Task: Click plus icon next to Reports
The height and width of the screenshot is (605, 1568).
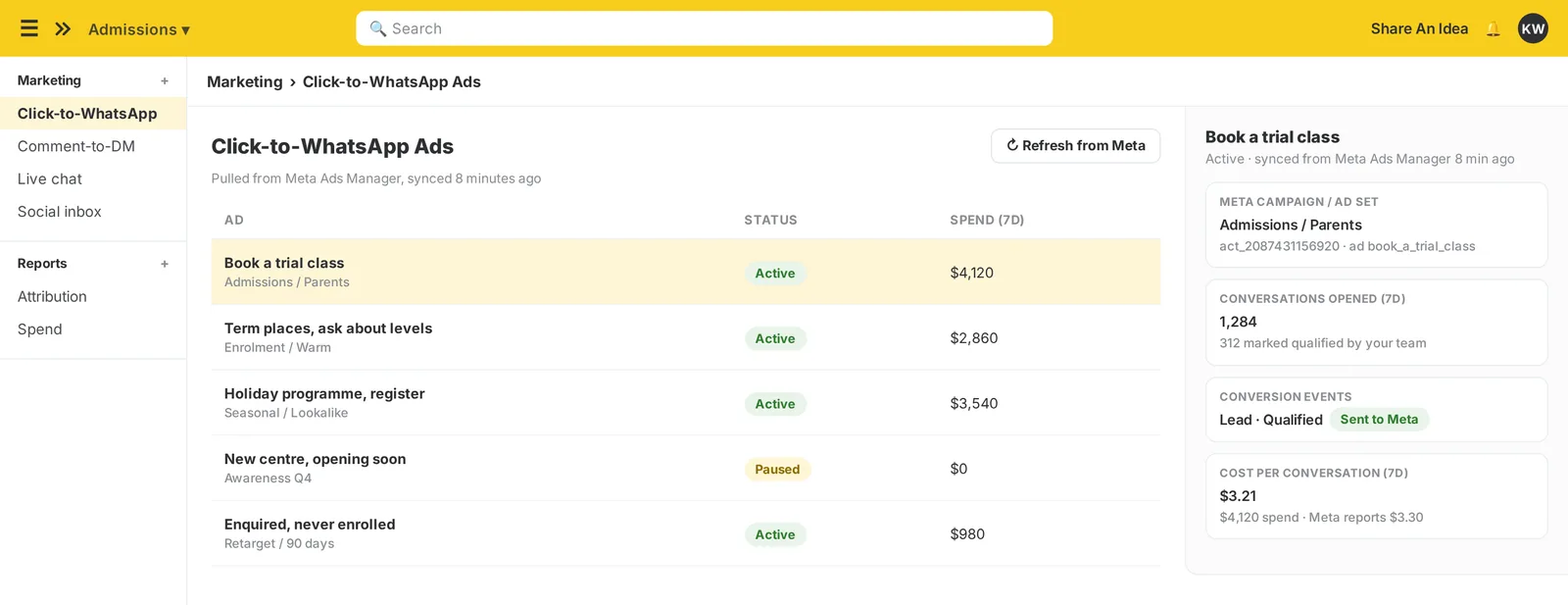Action: 165,264
